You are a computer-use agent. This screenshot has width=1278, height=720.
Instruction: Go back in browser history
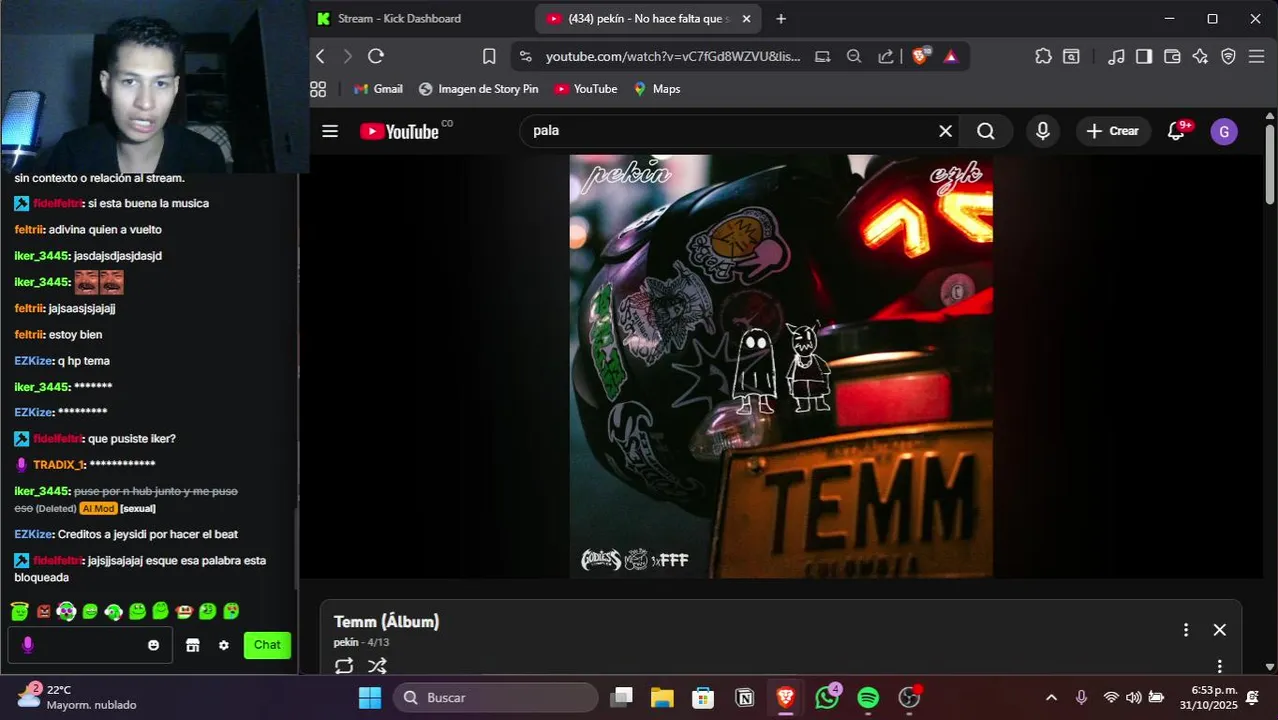click(320, 56)
